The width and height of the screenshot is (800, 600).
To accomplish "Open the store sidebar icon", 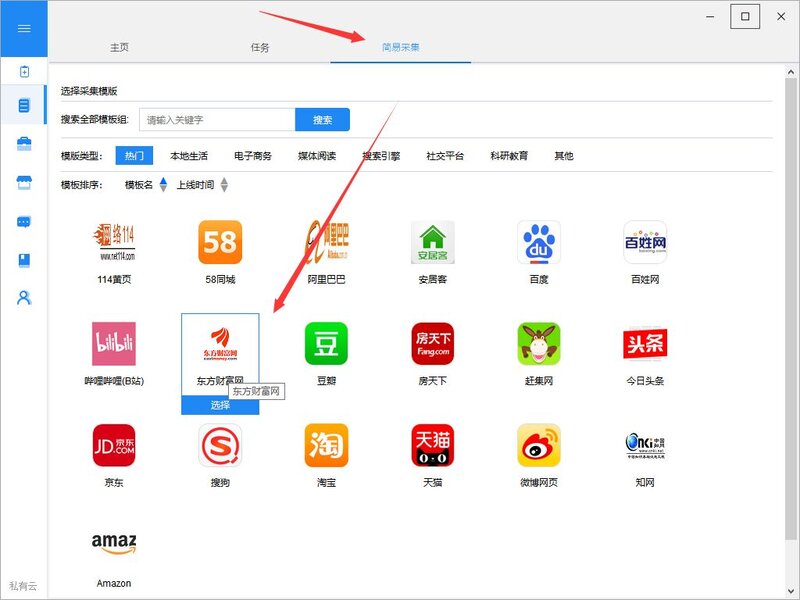I will tap(24, 182).
